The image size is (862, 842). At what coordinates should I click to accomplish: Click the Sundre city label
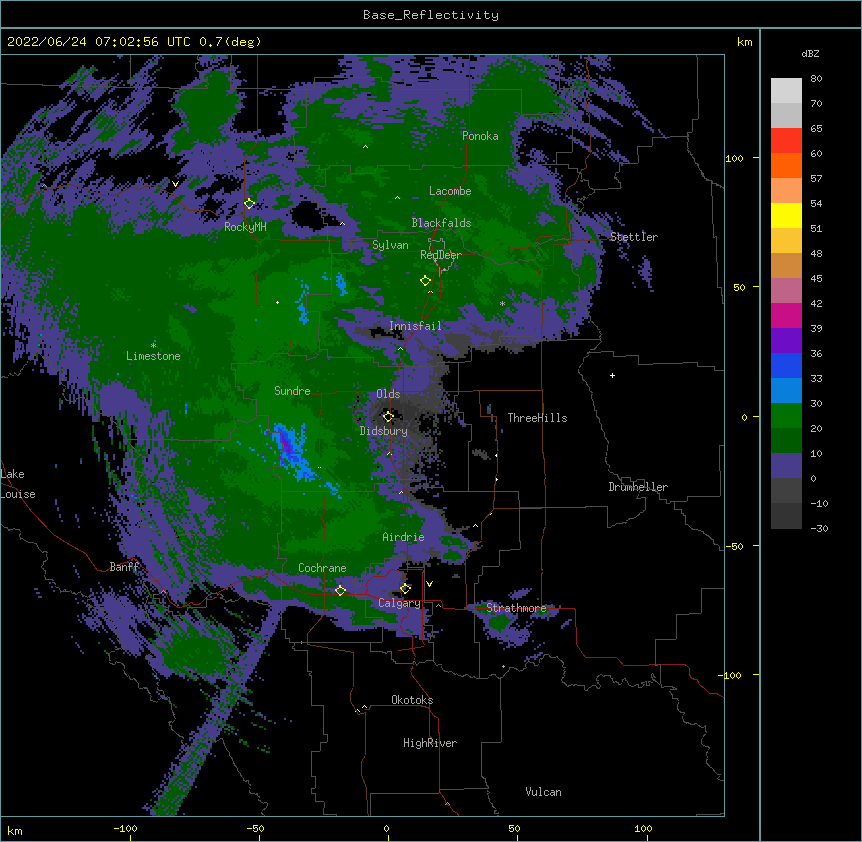click(x=292, y=391)
